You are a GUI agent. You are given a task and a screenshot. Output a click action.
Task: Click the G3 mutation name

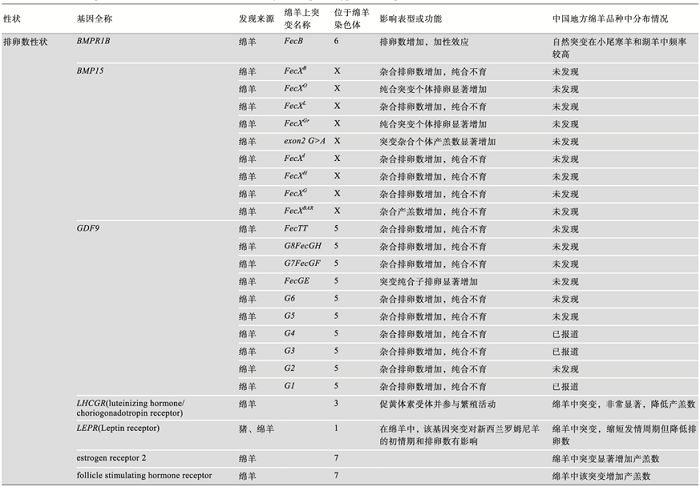(x=289, y=351)
